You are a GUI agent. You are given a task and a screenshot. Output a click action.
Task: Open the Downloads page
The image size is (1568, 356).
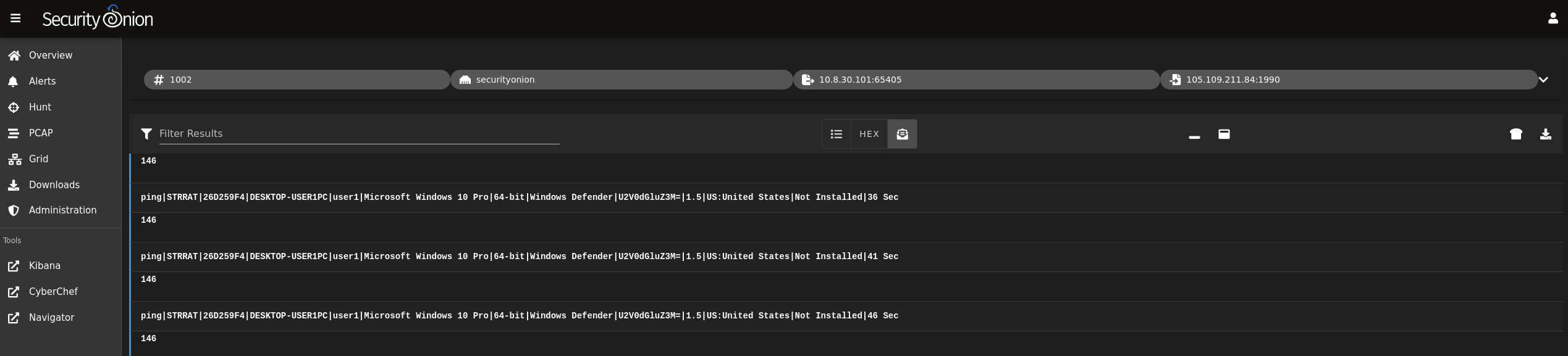(61, 185)
